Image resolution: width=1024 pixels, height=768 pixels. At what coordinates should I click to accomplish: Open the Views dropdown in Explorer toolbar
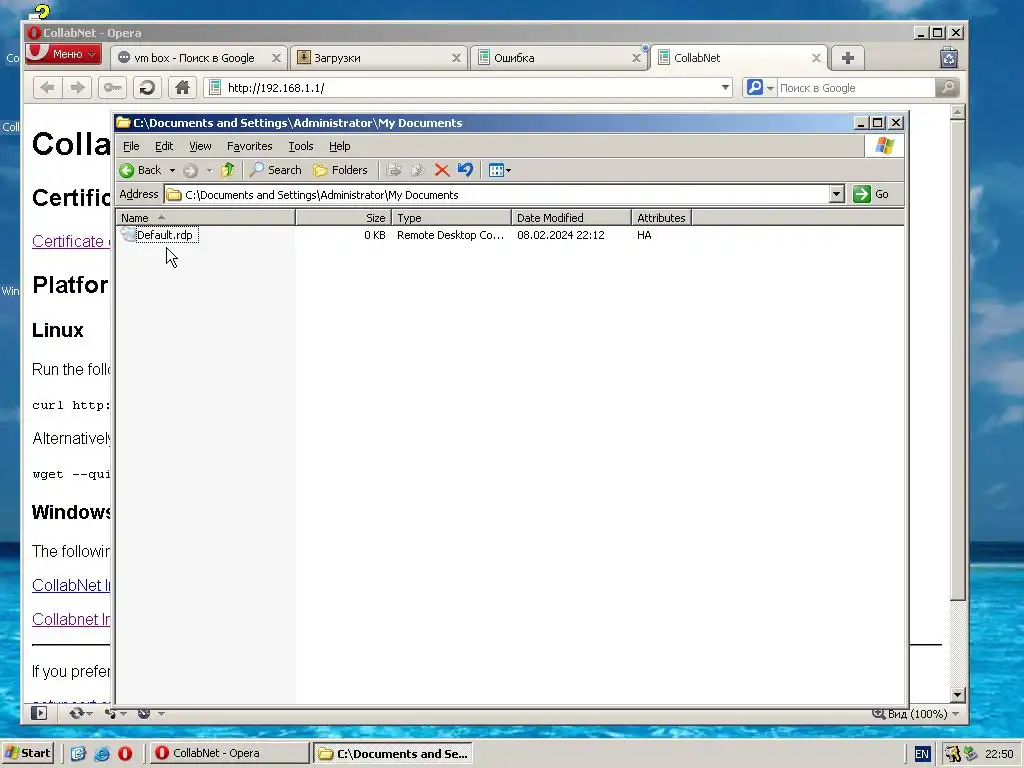coord(500,170)
